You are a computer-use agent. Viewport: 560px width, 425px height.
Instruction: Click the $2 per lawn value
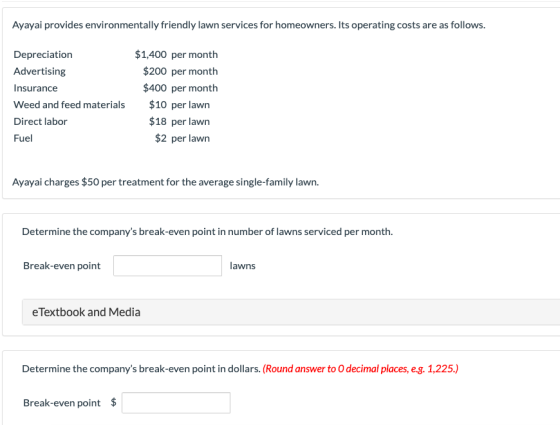click(x=182, y=138)
